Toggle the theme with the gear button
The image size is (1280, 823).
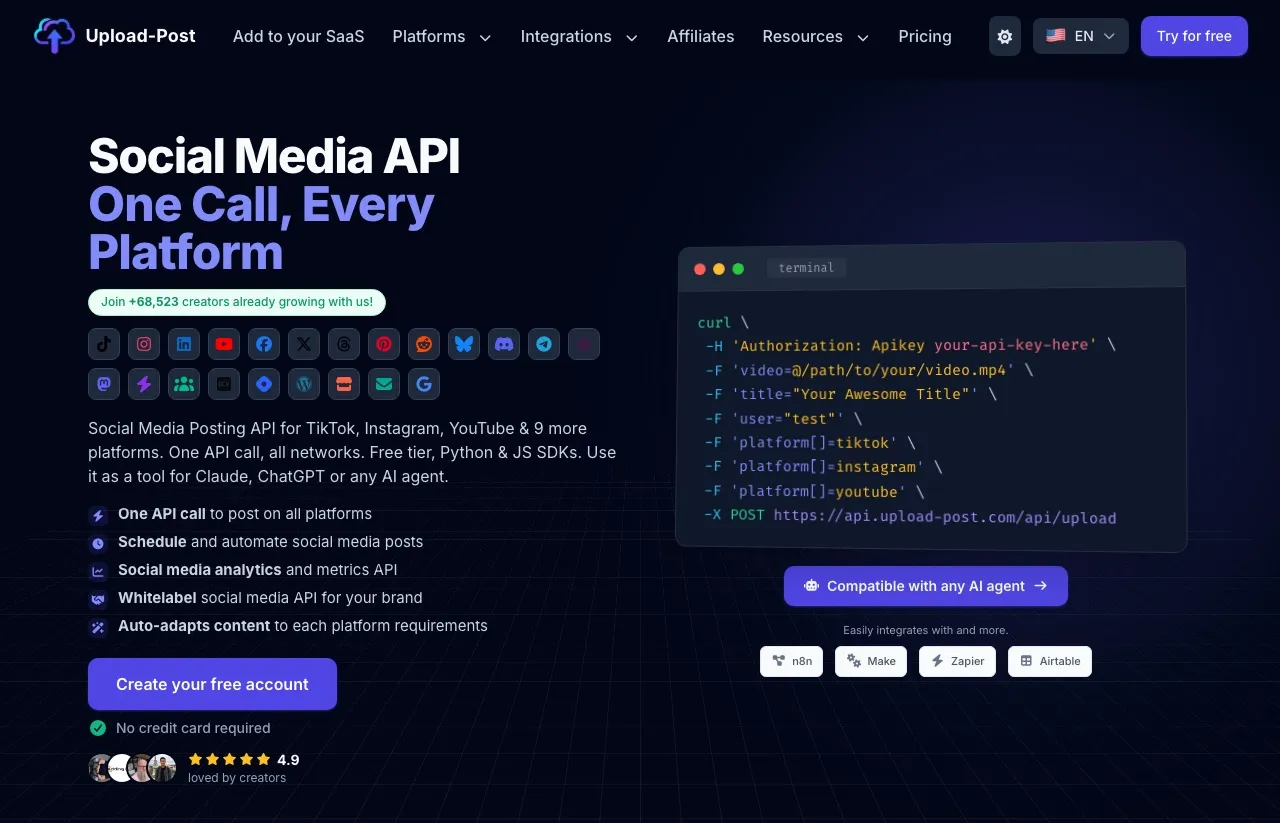(1005, 36)
